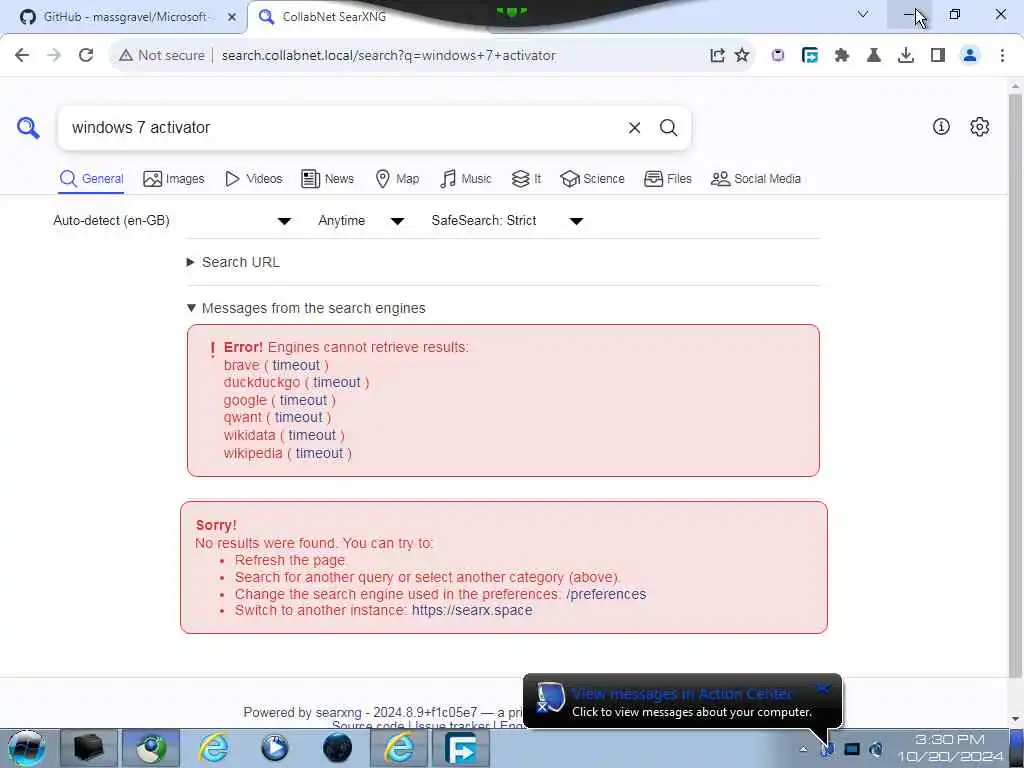Open the extensions puzzle icon

tap(842, 56)
